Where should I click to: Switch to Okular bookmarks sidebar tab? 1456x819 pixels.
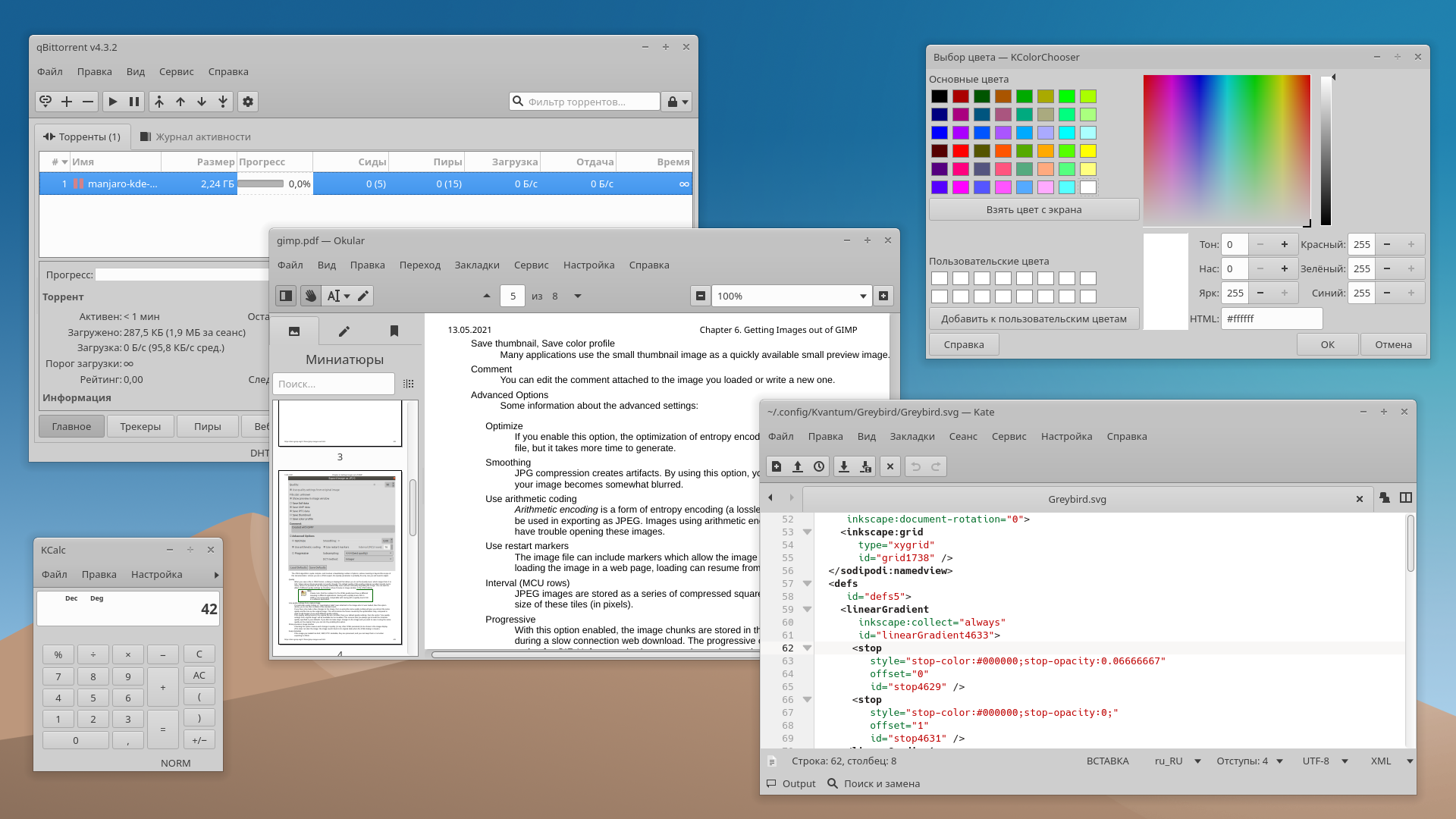394,331
